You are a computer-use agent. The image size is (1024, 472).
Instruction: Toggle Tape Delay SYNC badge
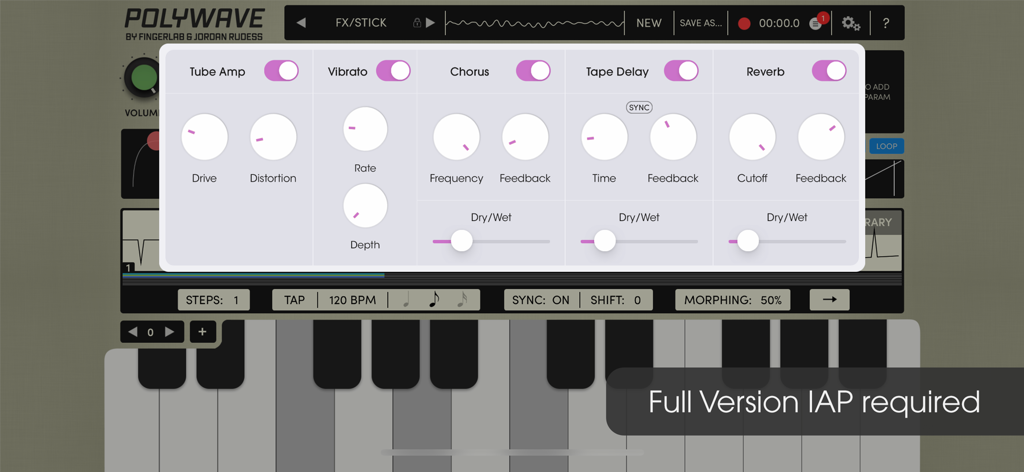click(639, 107)
